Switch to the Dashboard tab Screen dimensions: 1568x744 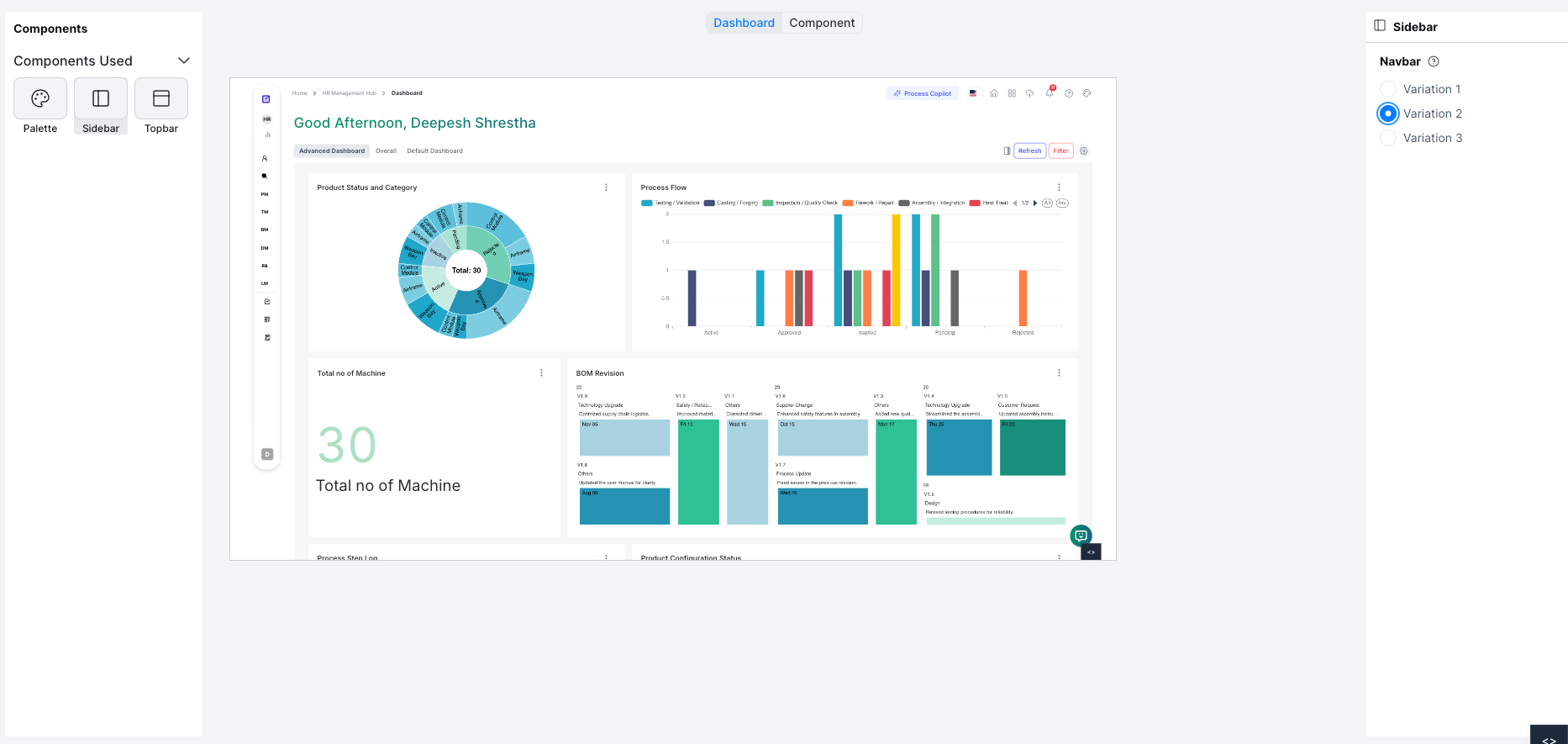(x=744, y=23)
